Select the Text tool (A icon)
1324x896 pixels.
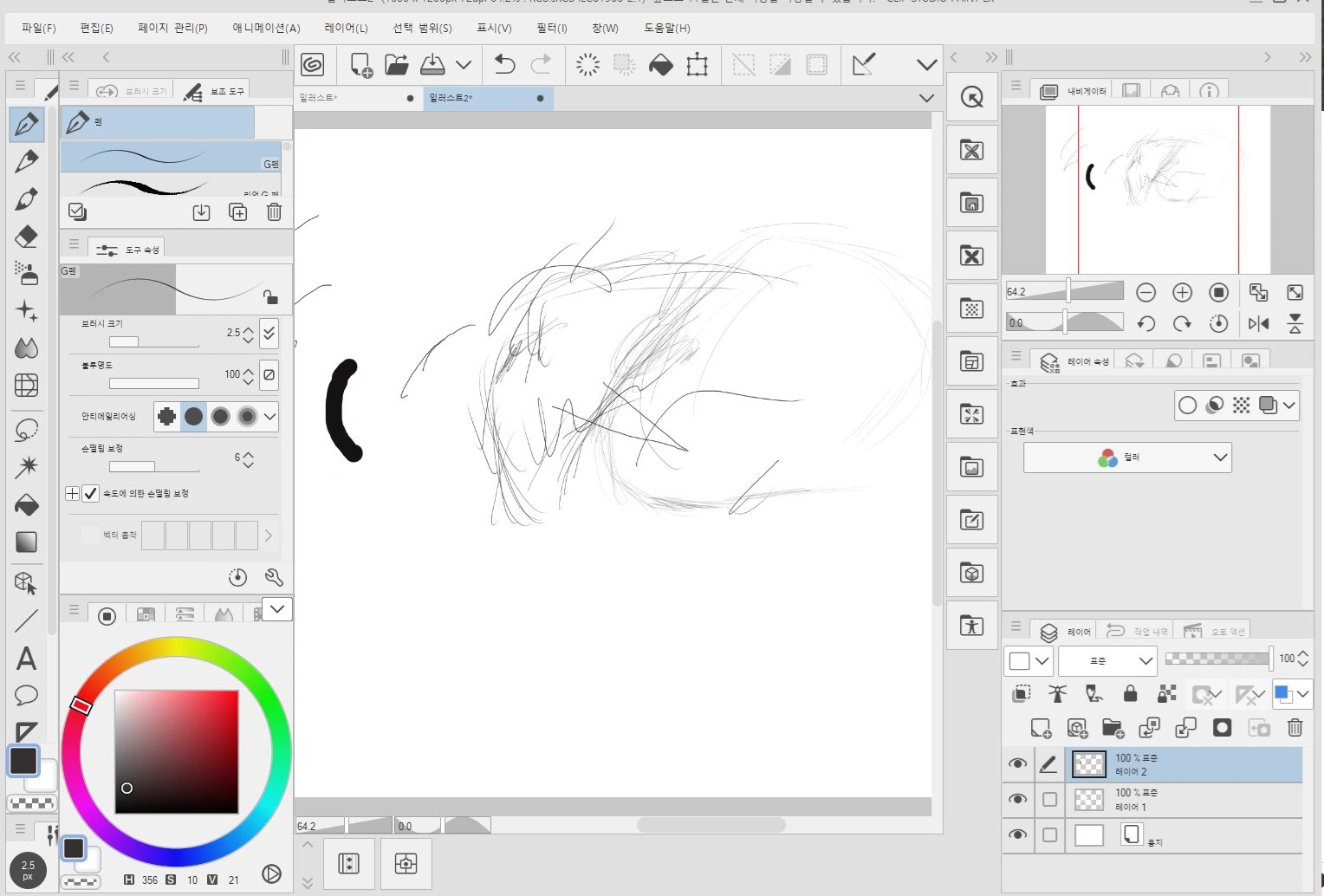pyautogui.click(x=26, y=659)
